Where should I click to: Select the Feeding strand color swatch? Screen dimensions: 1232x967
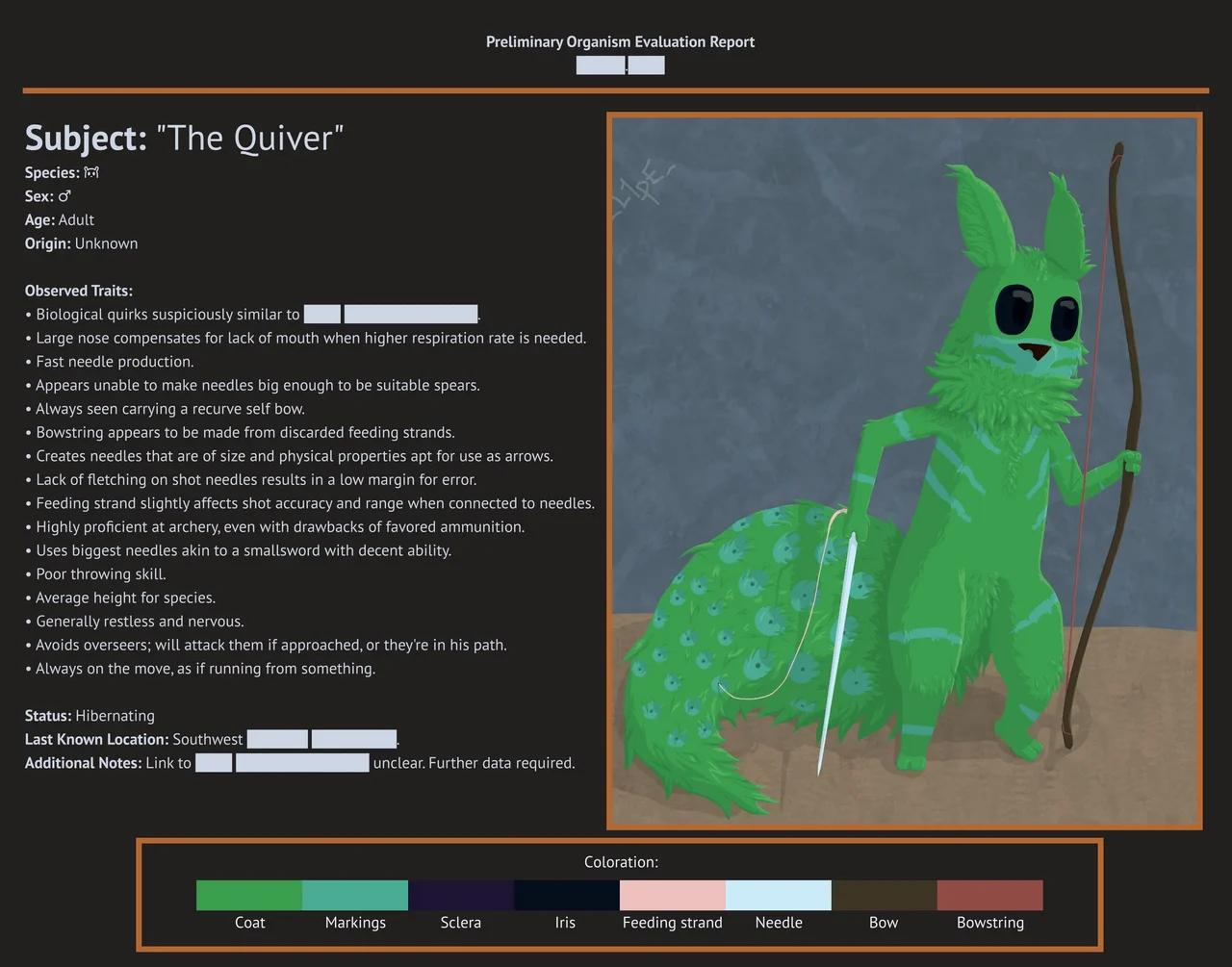[x=672, y=895]
